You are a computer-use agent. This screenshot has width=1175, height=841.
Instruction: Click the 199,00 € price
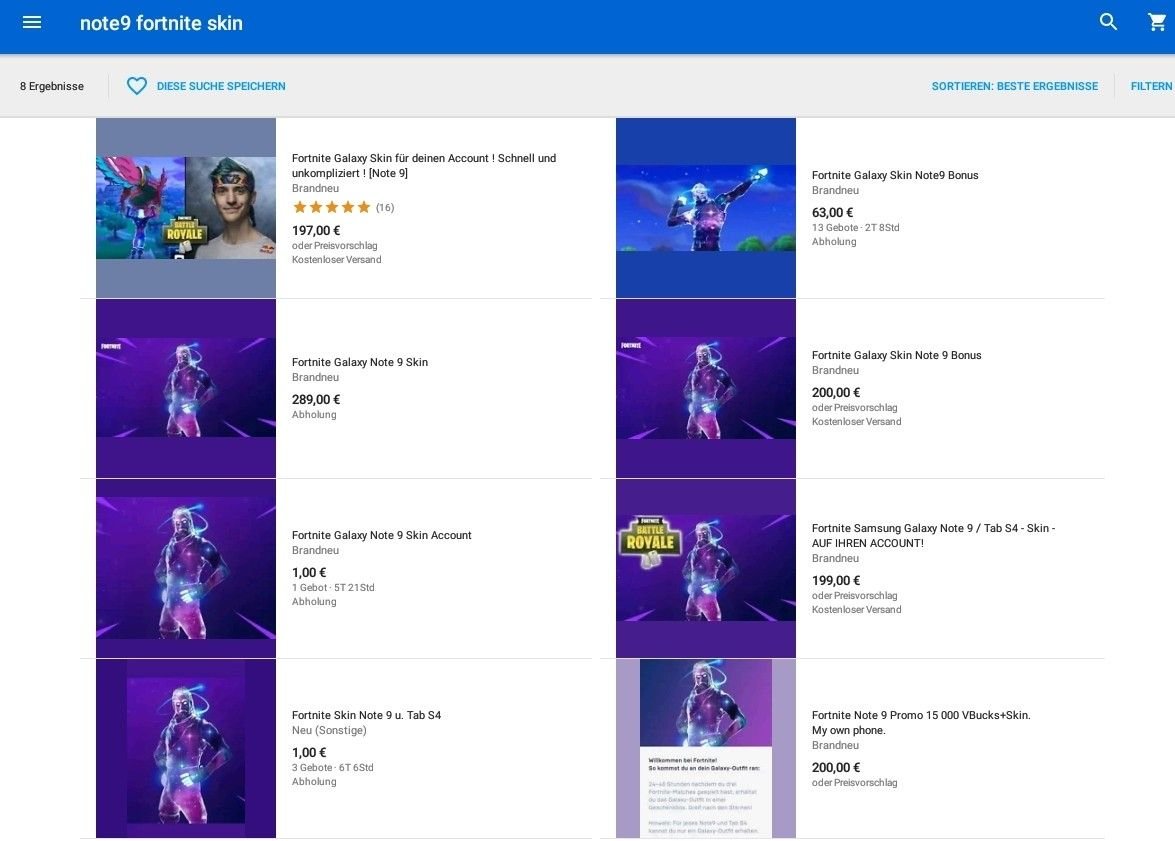coord(836,581)
